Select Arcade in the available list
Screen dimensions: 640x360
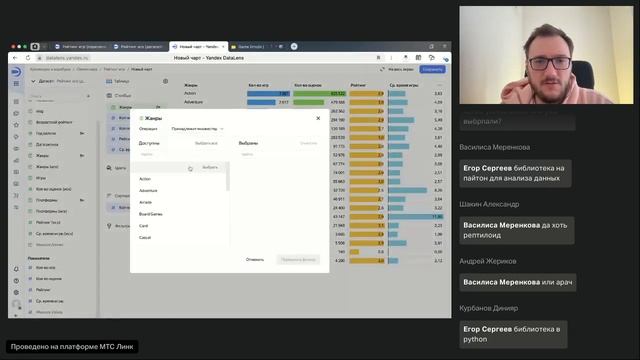[x=145, y=202]
